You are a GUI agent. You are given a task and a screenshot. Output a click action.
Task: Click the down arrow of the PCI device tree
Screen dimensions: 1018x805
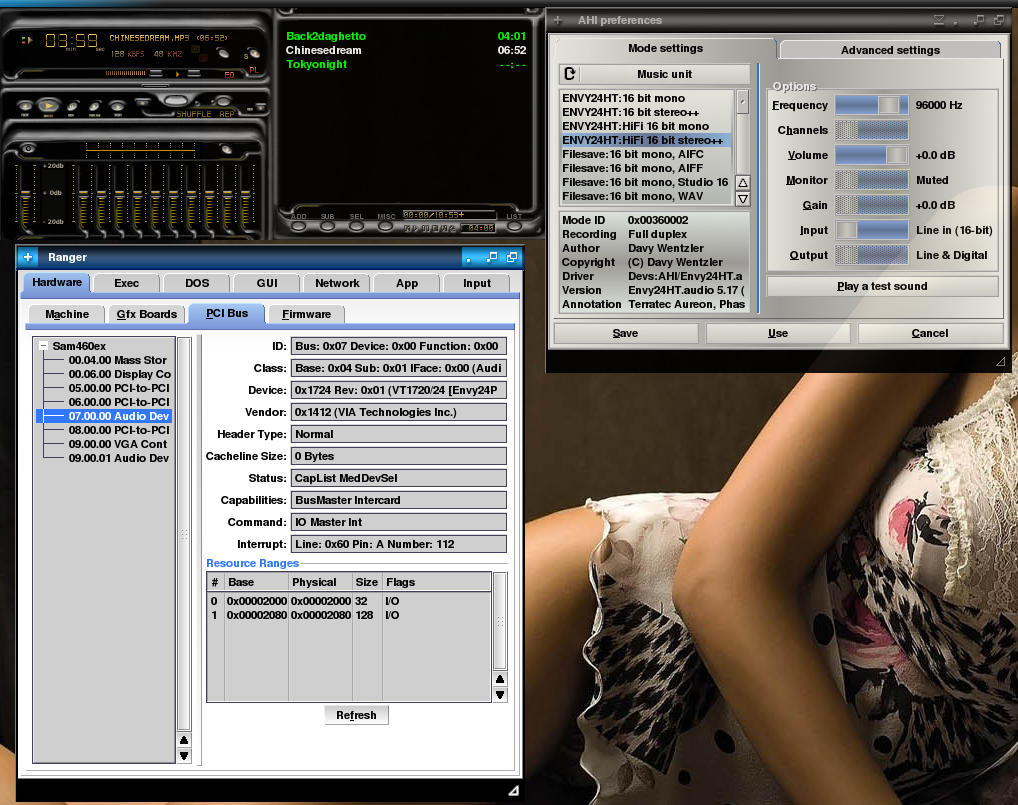[184, 756]
